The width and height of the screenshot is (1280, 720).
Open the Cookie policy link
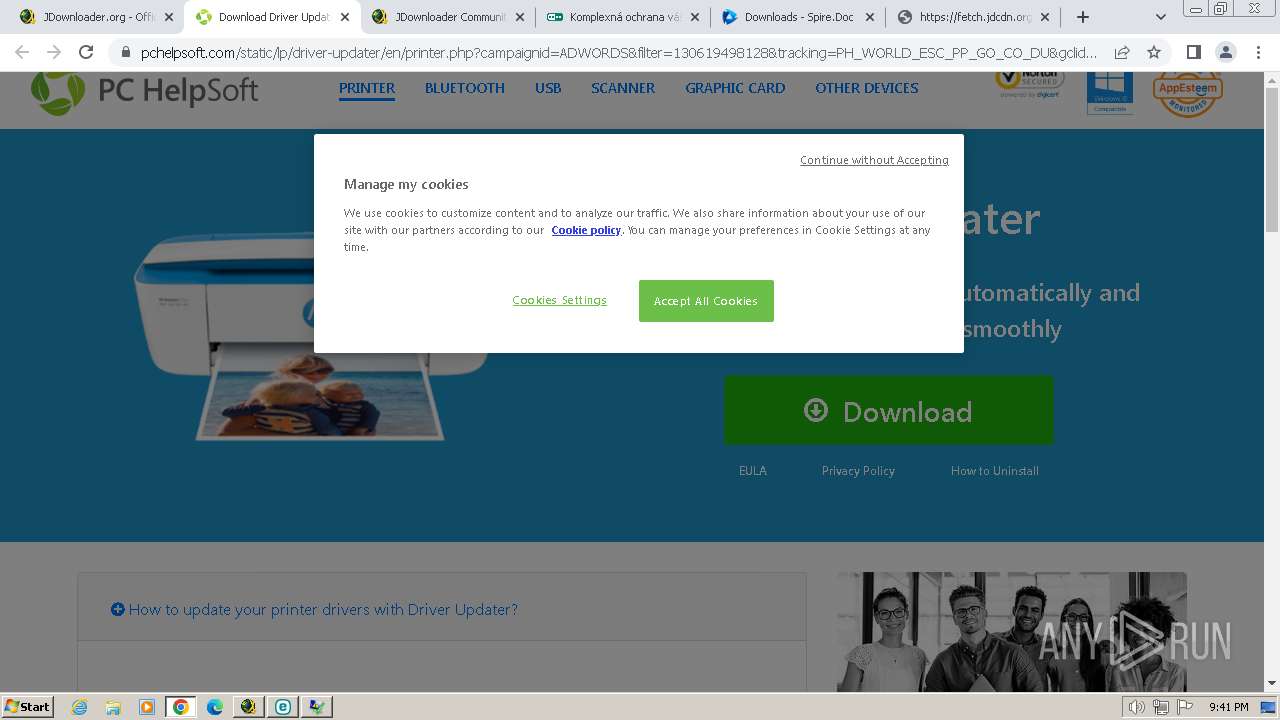click(586, 230)
